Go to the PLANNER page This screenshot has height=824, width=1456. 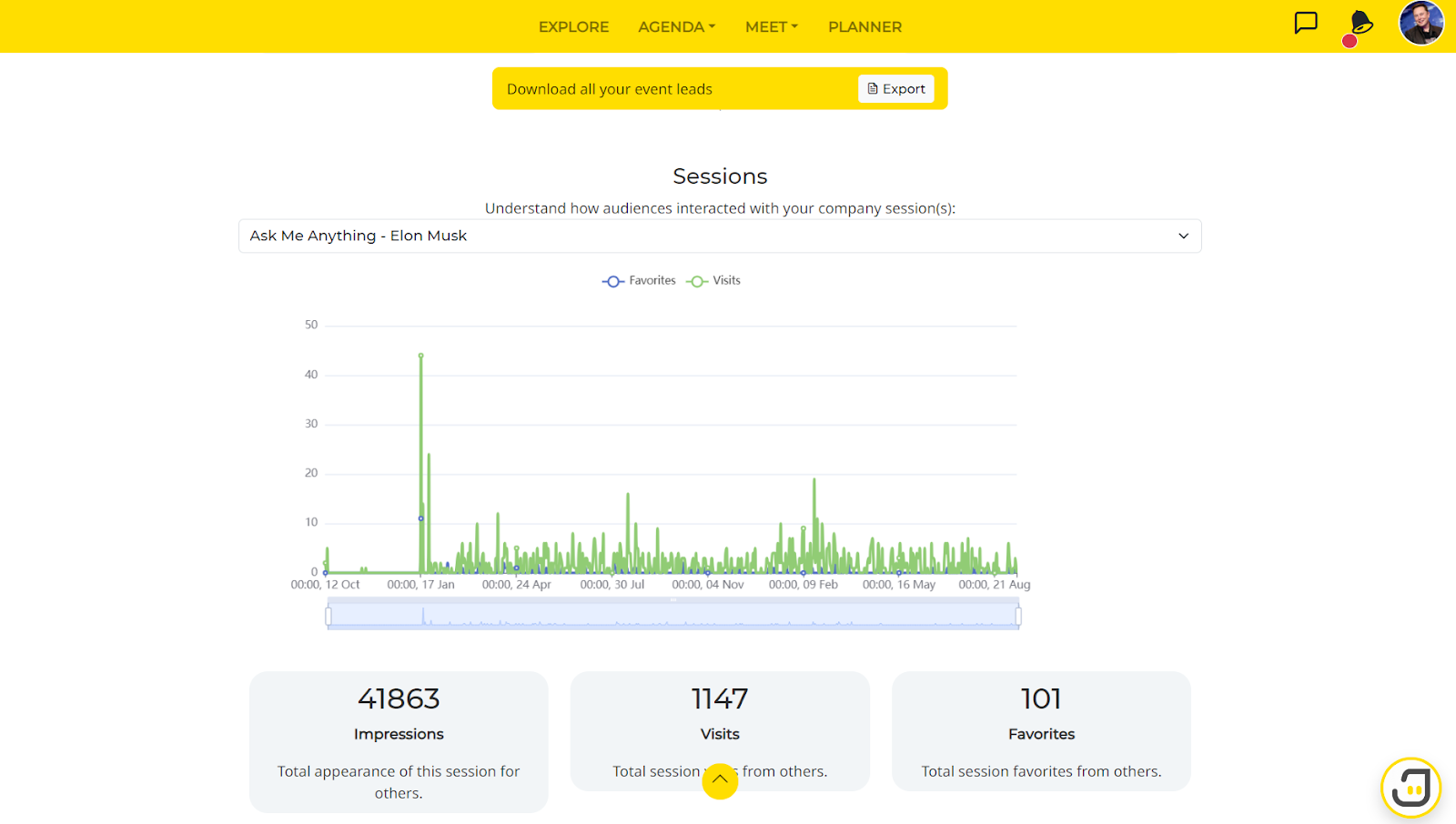coord(864,27)
